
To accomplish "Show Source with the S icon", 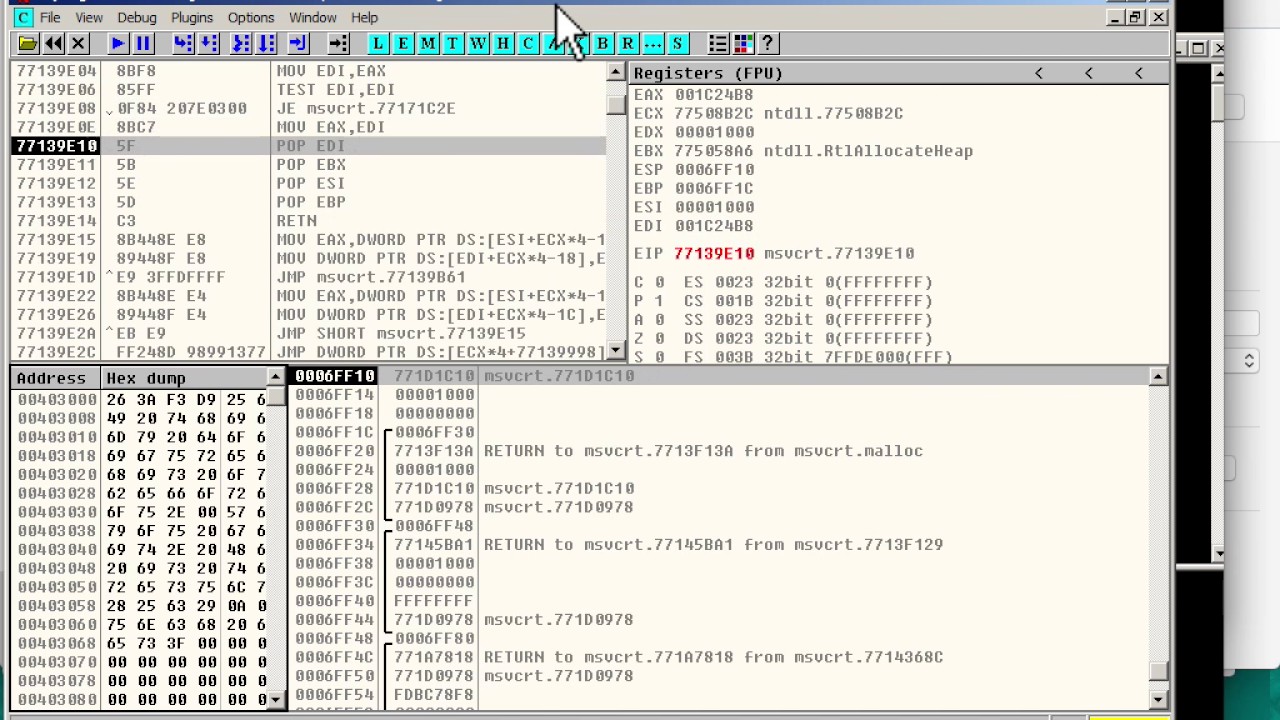I will pos(677,44).
